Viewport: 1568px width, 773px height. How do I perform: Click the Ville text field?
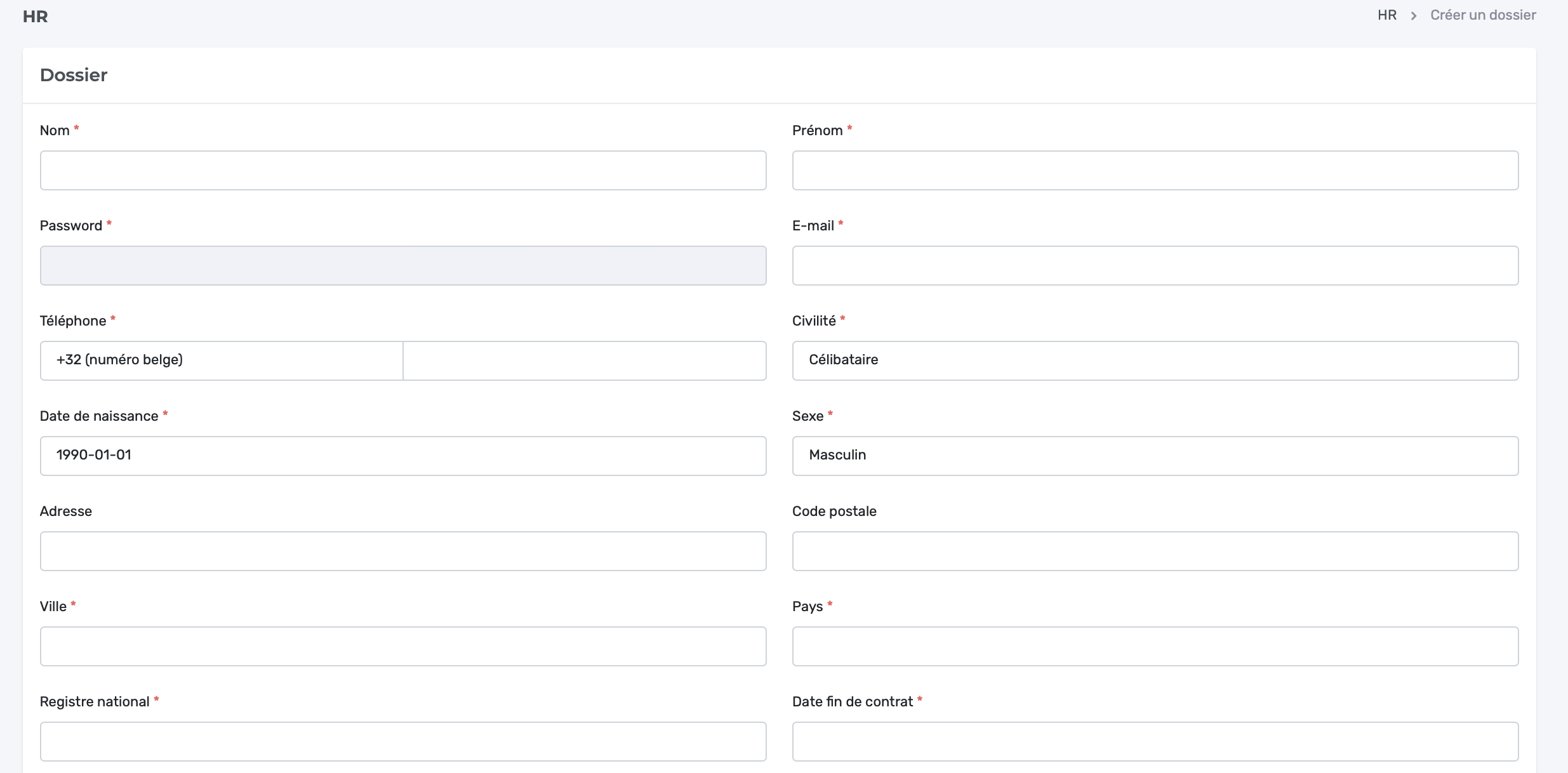tap(403, 646)
